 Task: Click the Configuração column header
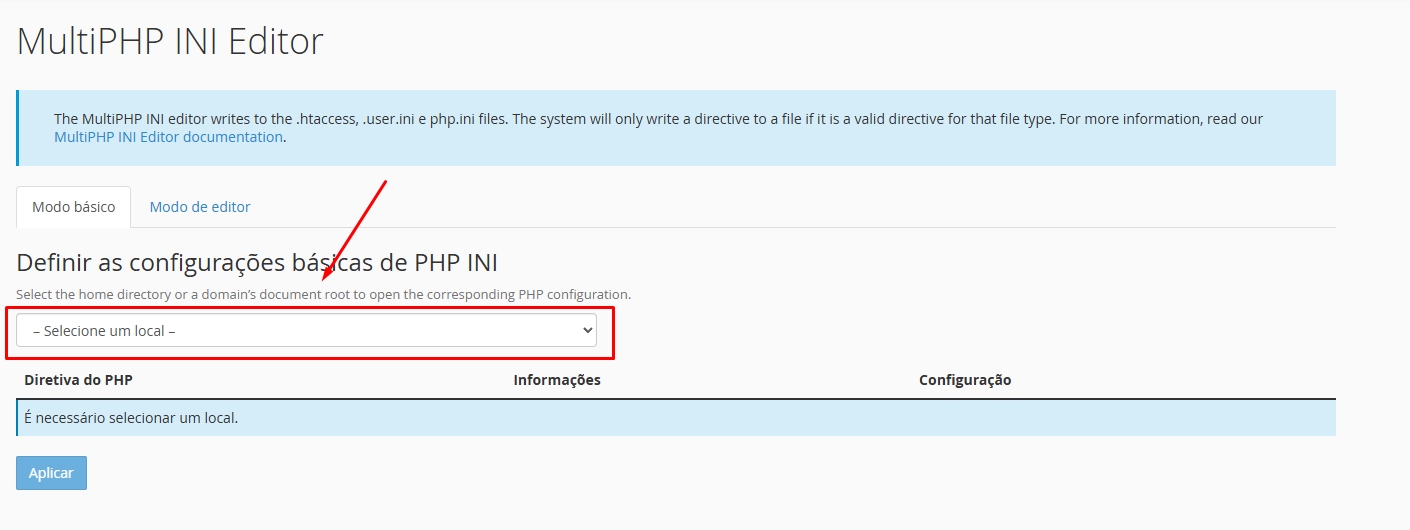(965, 380)
